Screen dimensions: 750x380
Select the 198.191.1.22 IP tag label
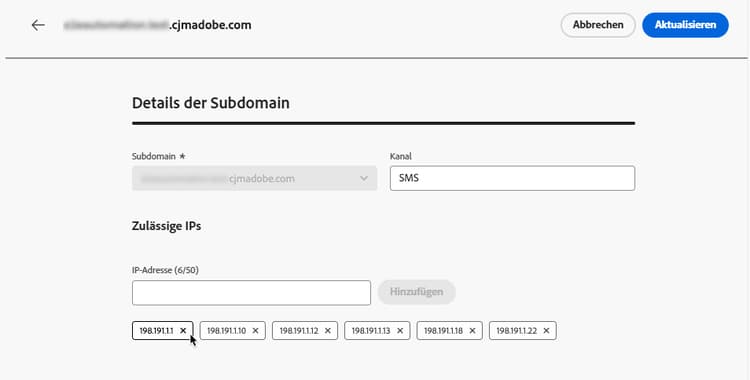tap(517, 330)
